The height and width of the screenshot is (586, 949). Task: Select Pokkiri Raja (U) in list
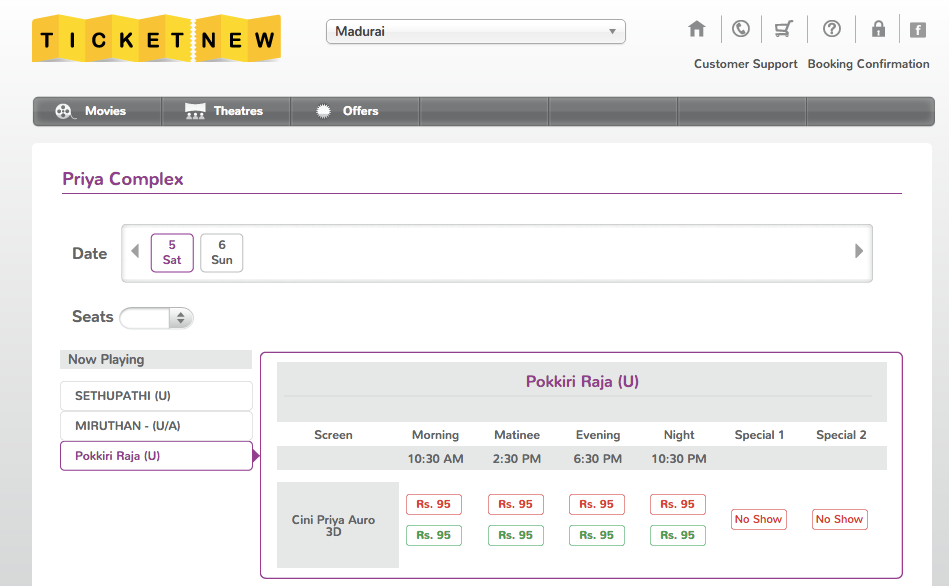tap(156, 456)
